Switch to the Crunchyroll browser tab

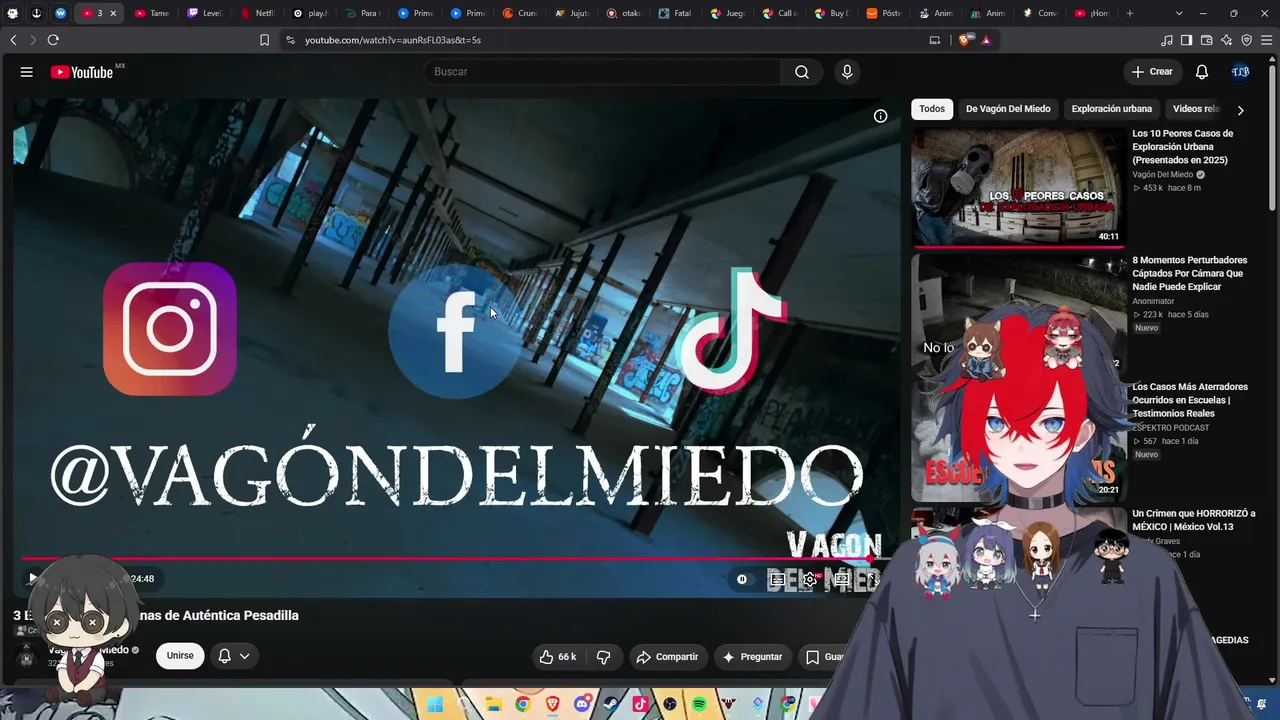518,13
